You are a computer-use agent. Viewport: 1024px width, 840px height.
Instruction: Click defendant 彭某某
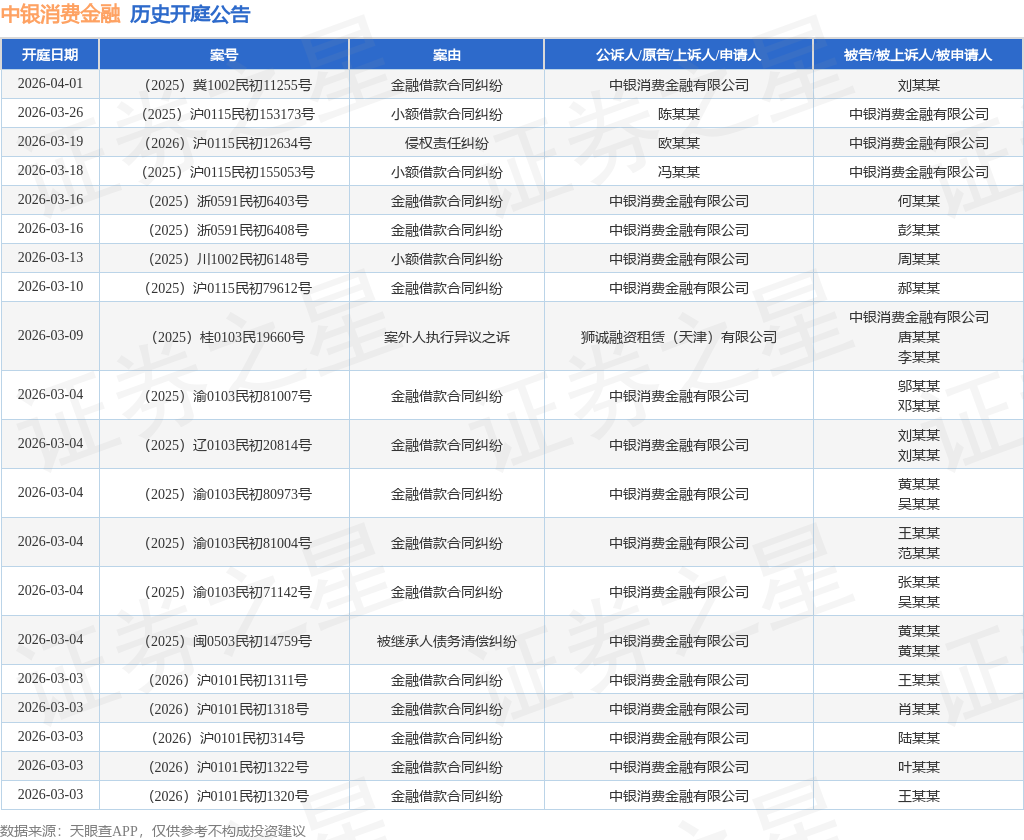point(918,230)
